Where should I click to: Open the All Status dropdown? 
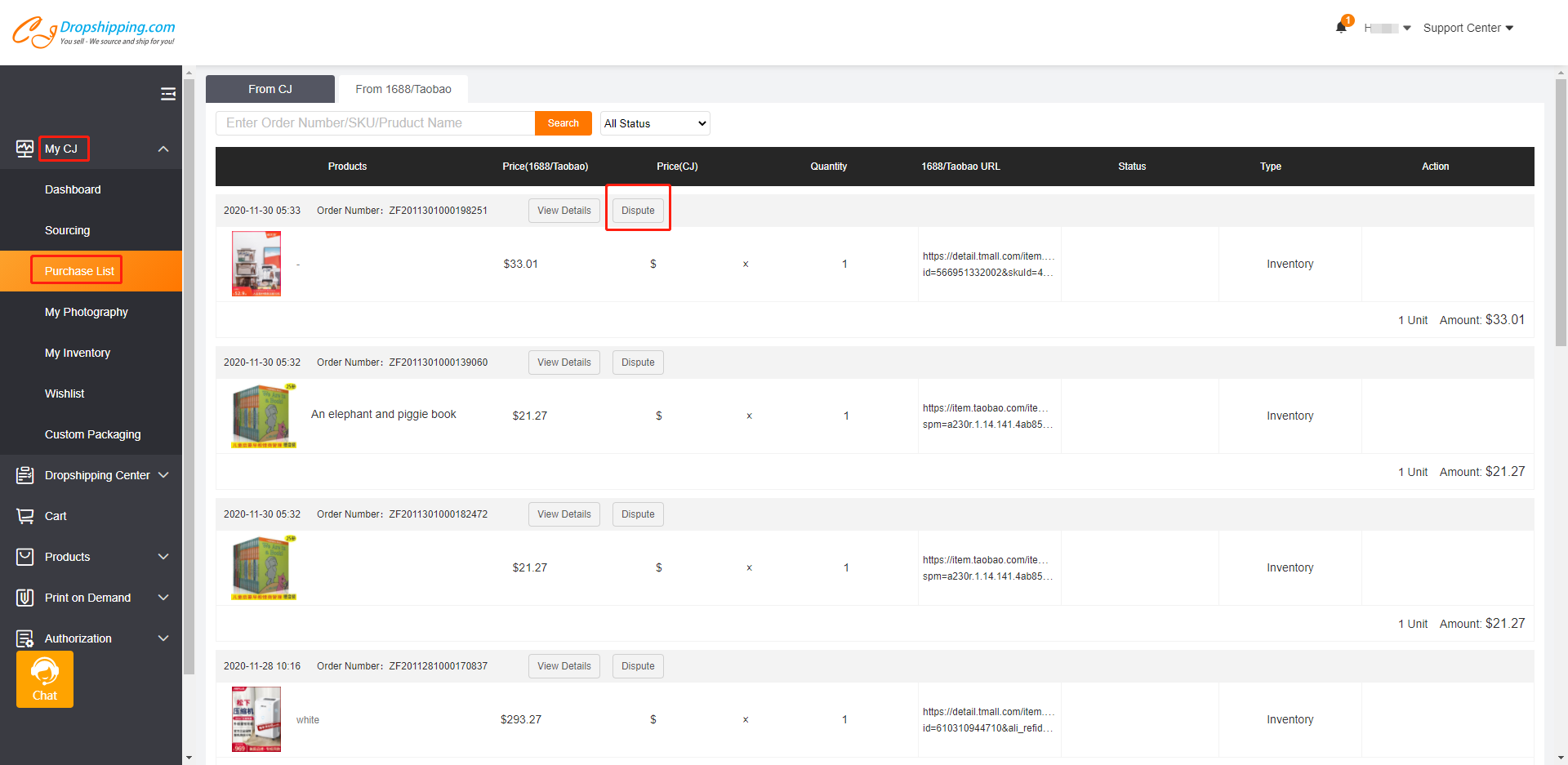[x=655, y=123]
